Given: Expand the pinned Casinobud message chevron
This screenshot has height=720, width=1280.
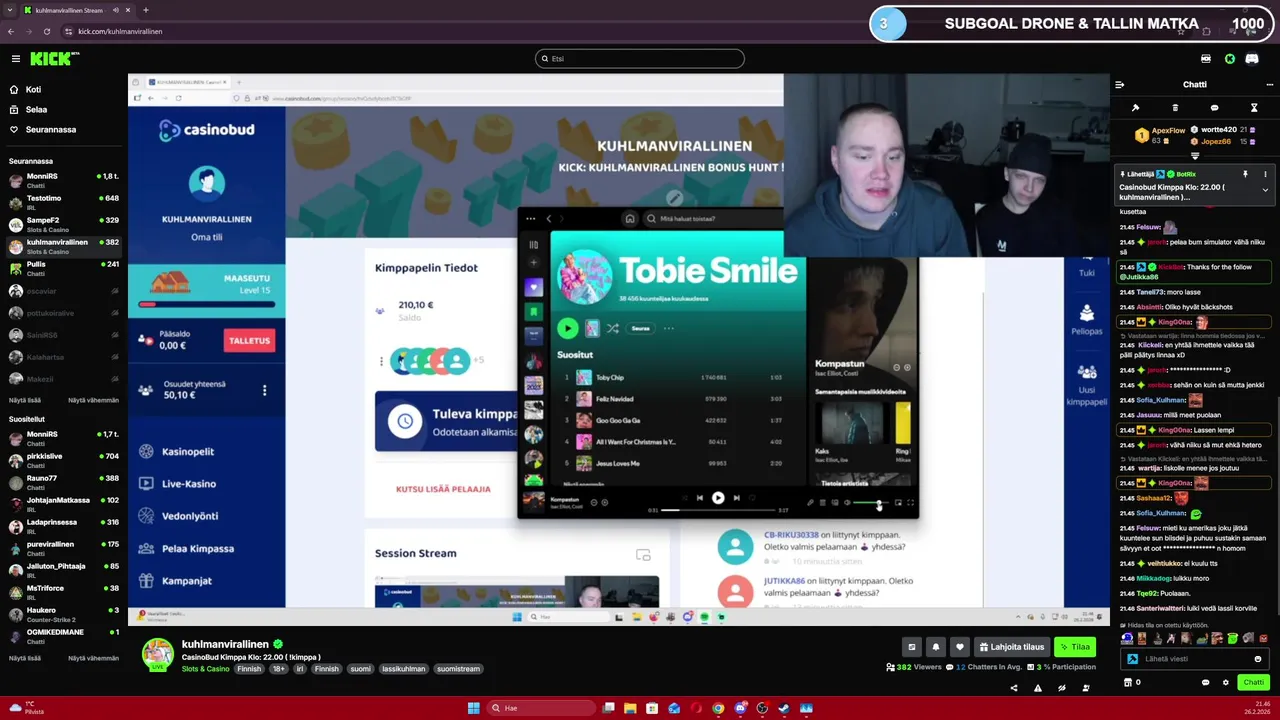Looking at the screenshot, I should (x=1265, y=190).
